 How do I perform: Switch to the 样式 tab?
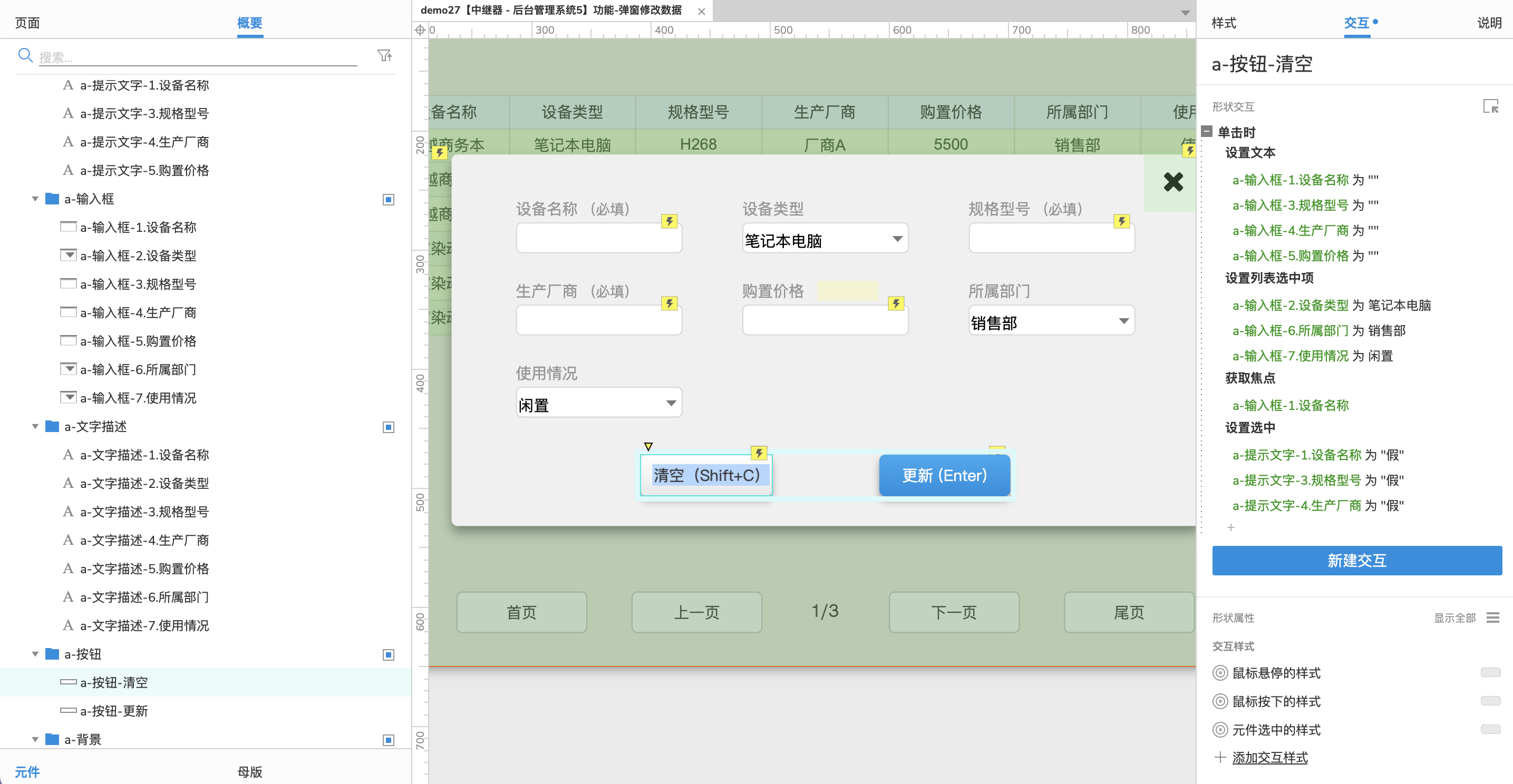1224,23
